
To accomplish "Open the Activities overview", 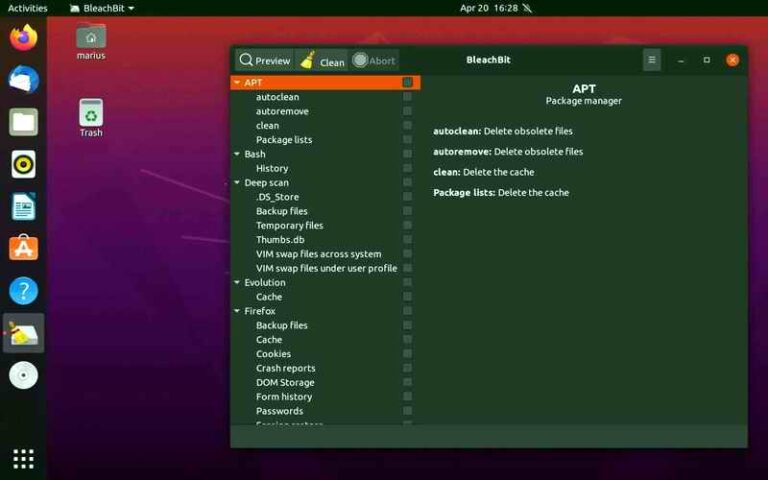I will (x=27, y=8).
